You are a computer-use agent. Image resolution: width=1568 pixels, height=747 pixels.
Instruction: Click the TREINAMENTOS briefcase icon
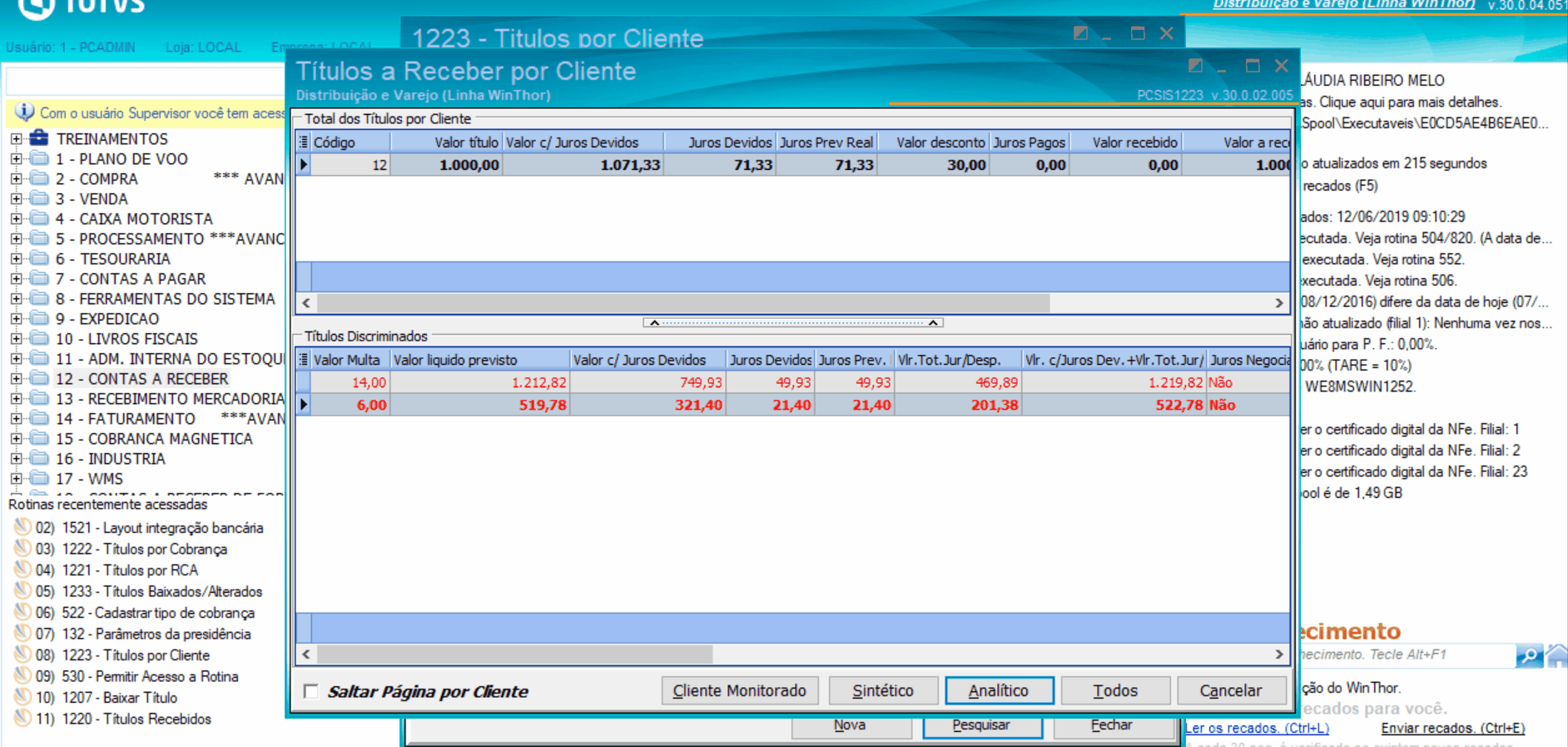pos(38,138)
